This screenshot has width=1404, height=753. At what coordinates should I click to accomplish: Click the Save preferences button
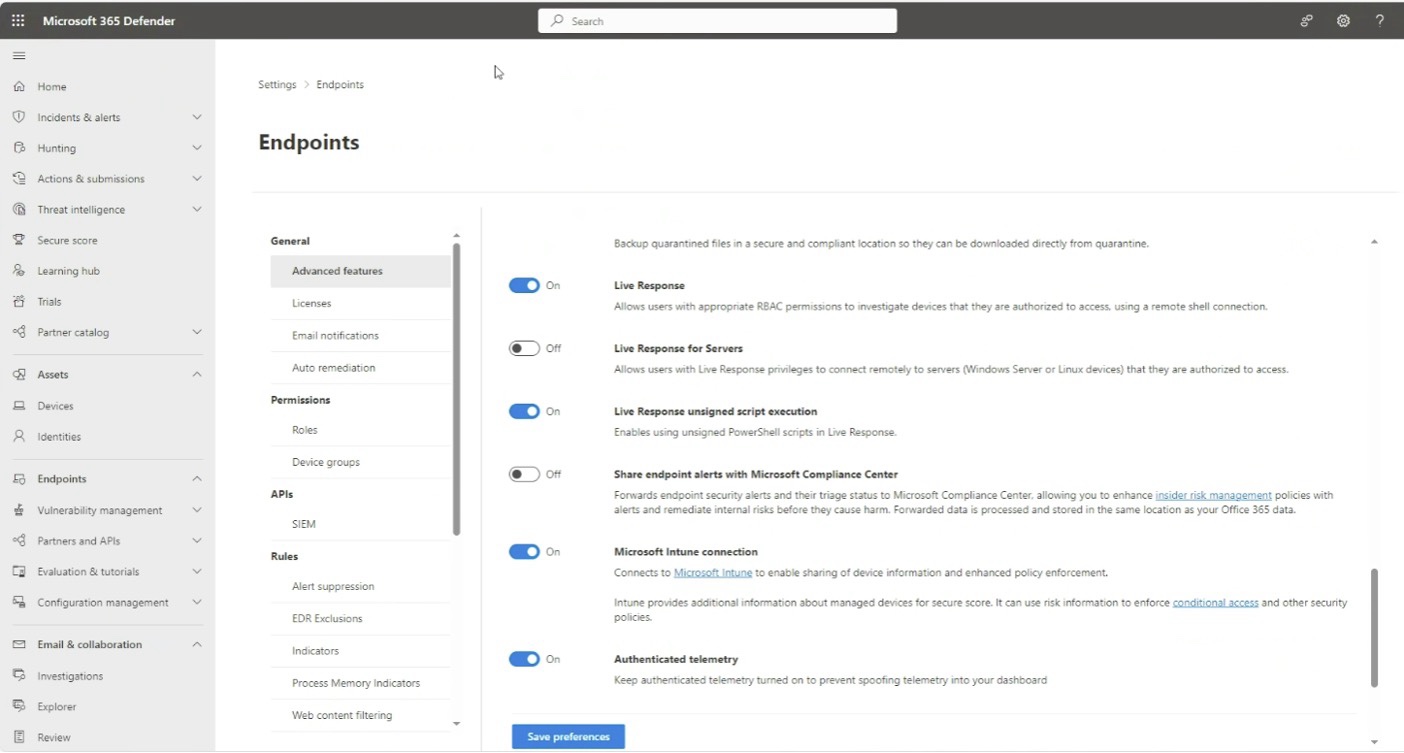[x=567, y=736]
